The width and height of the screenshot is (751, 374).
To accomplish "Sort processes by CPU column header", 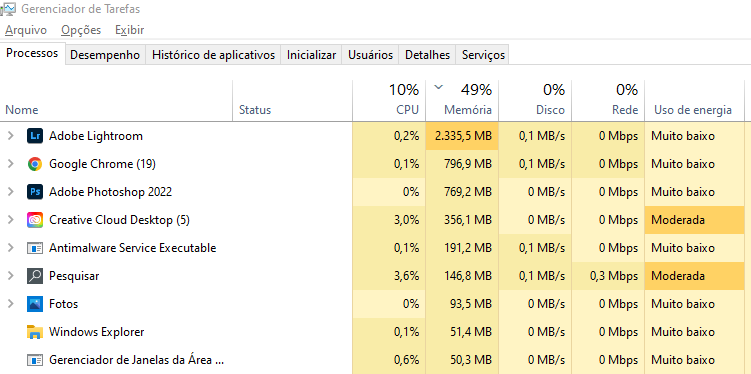I will 389,100.
